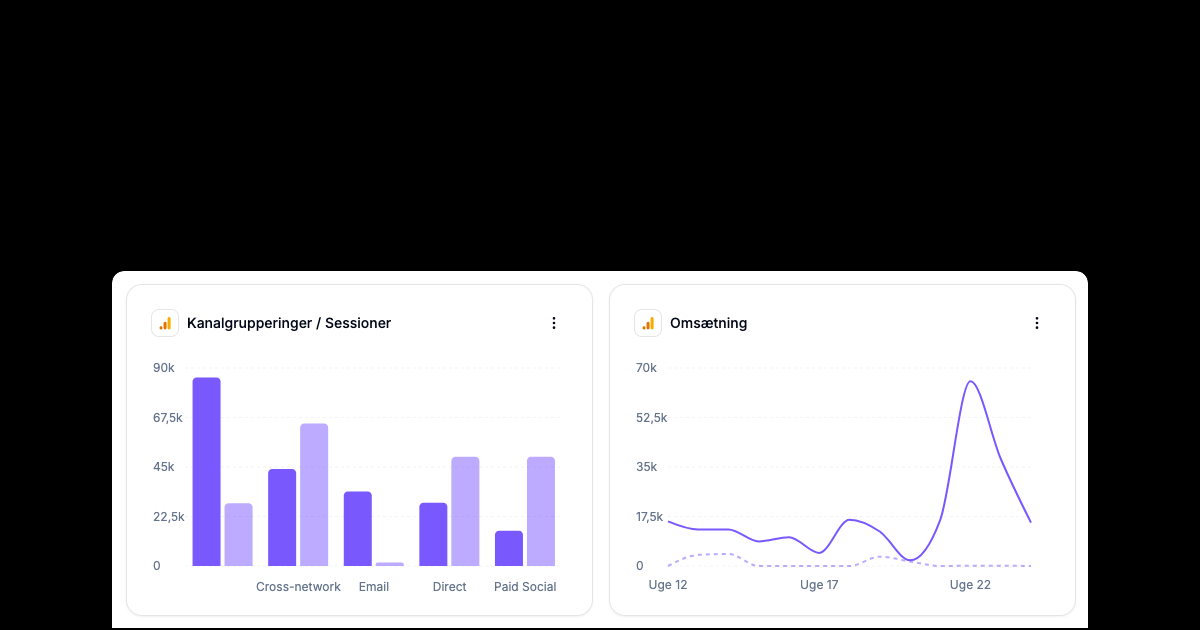Click the 90k label on bar chart

click(164, 368)
